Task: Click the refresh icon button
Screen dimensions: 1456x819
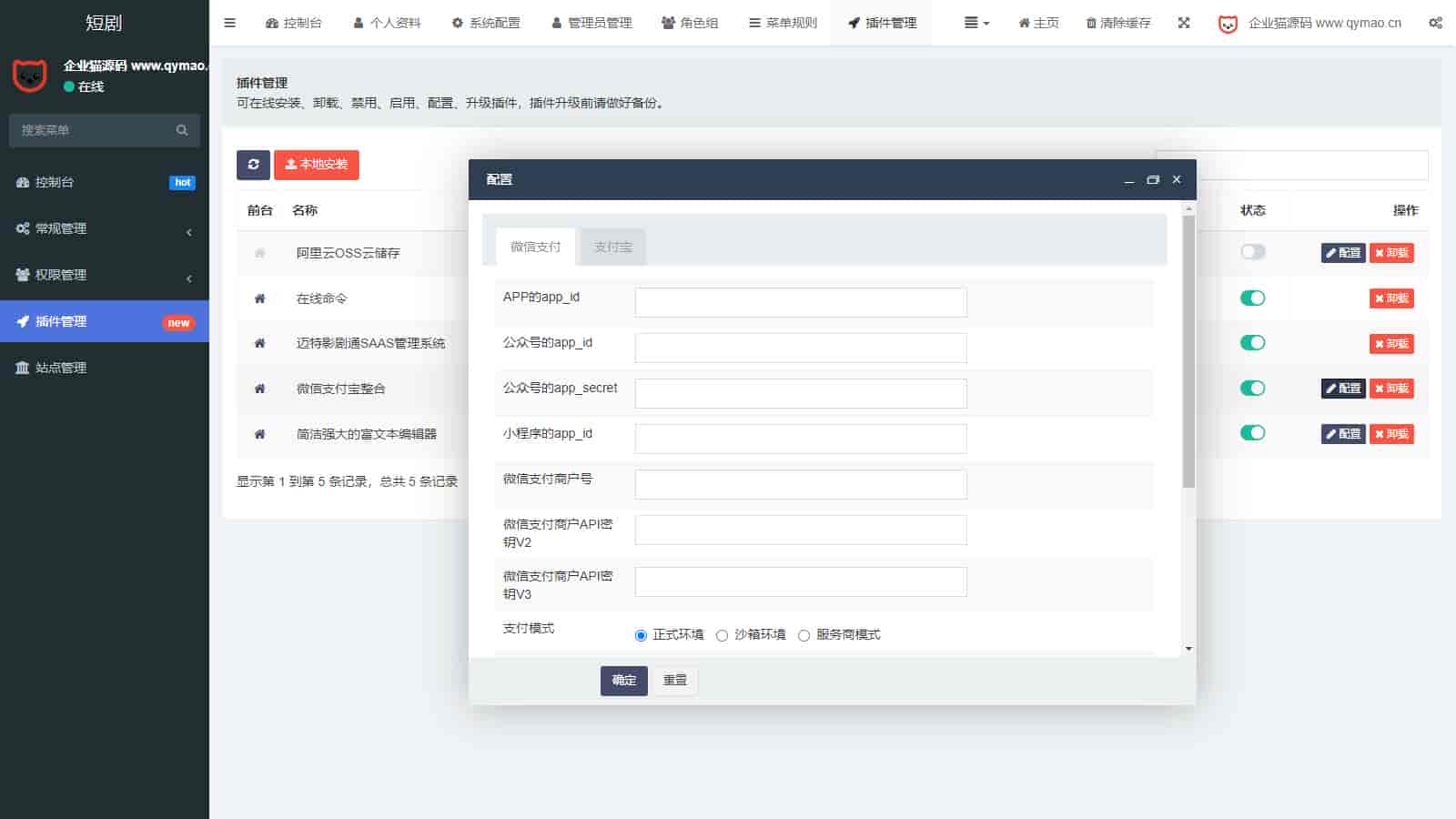Action: 253,165
